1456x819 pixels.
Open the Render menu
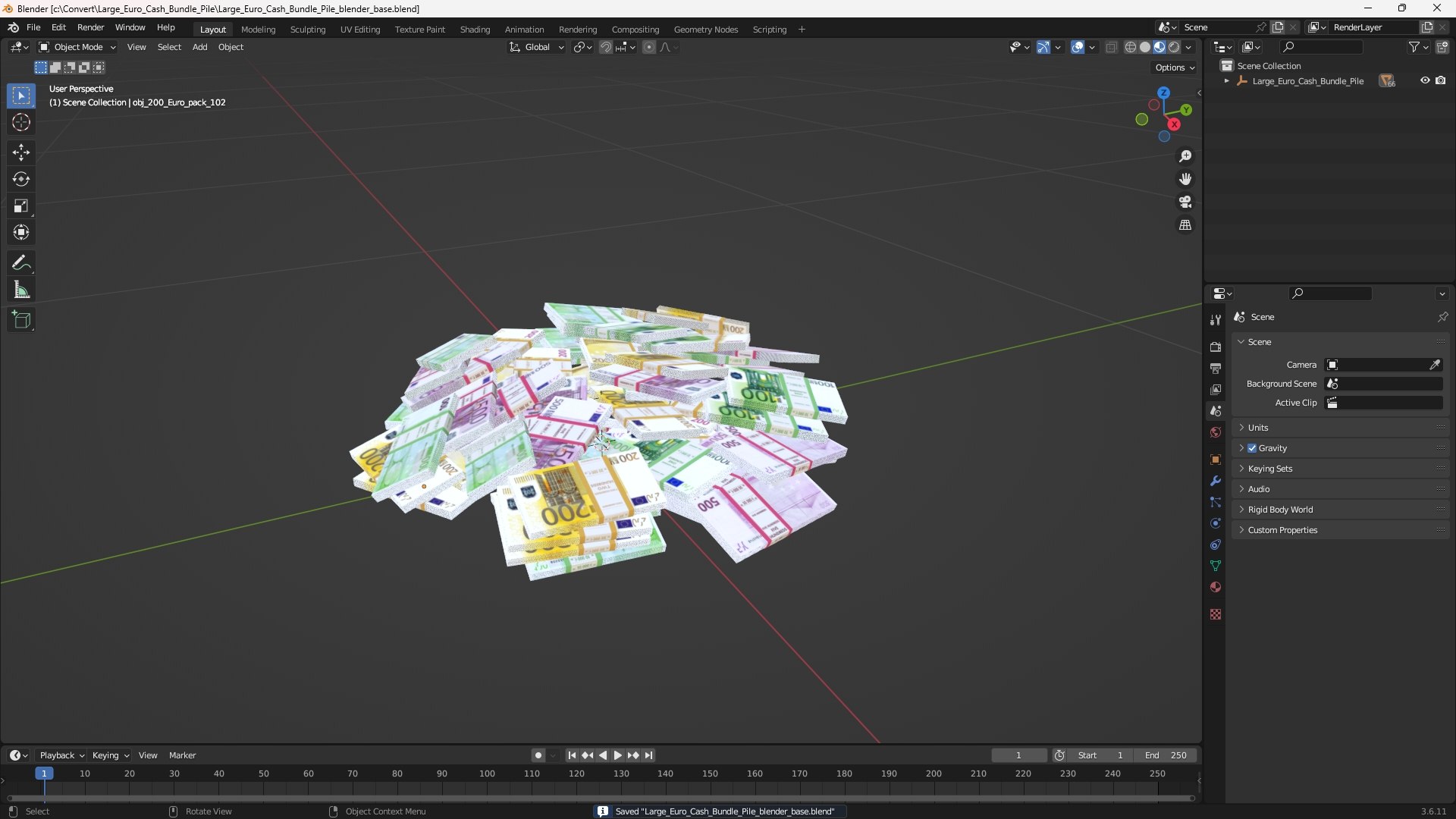pos(90,27)
